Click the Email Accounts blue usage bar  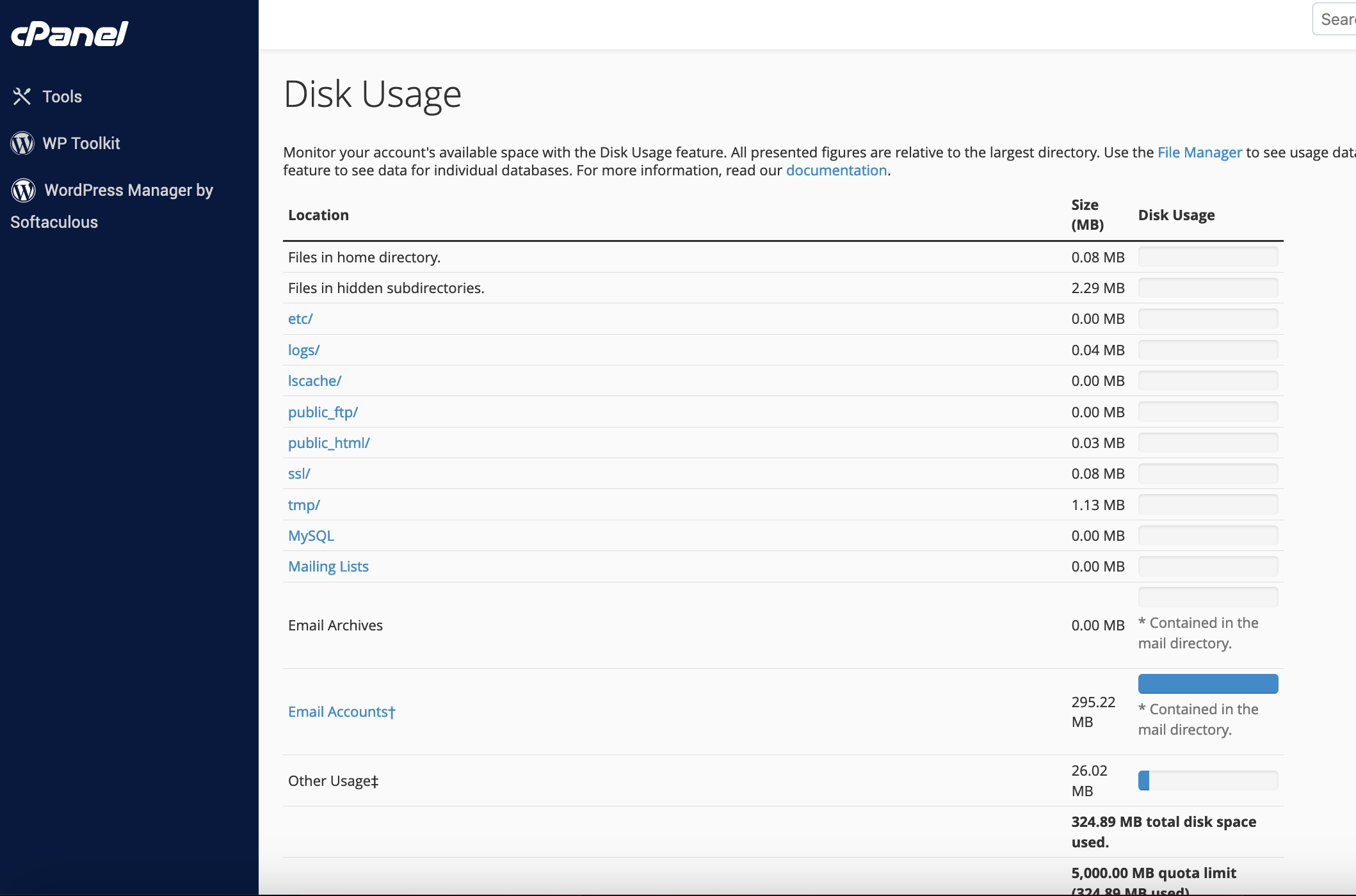pyautogui.click(x=1208, y=684)
